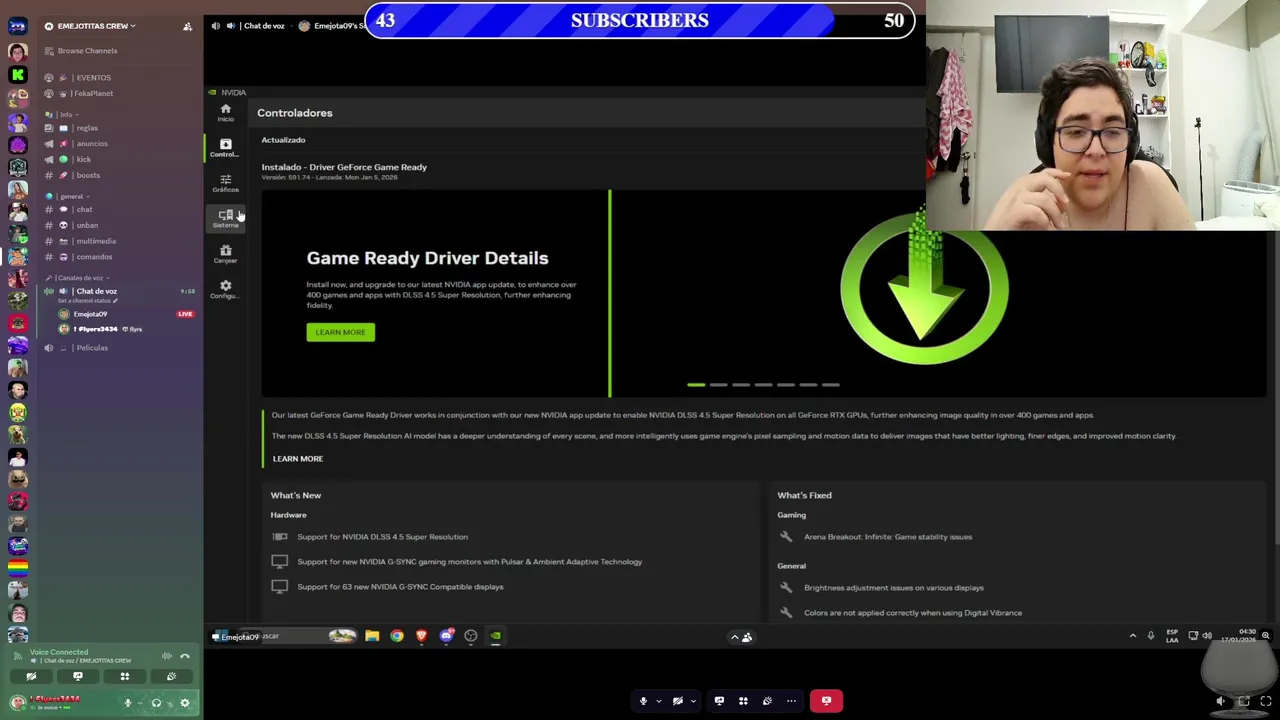Open the chat text channel

[x=84, y=210]
